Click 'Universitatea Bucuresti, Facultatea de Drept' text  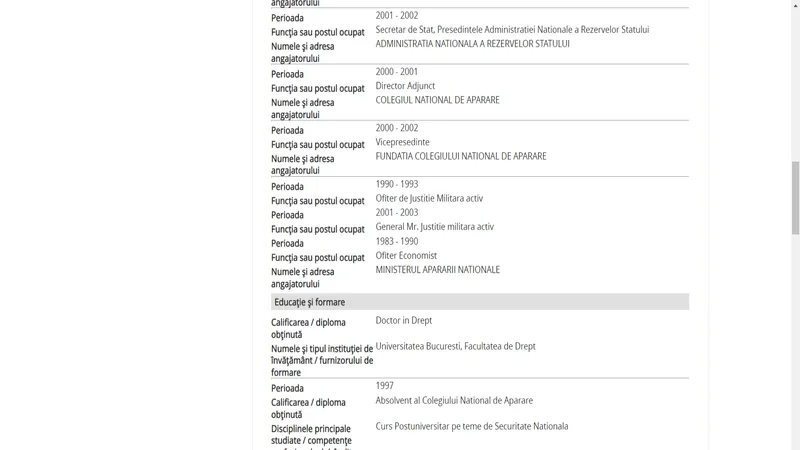point(455,346)
